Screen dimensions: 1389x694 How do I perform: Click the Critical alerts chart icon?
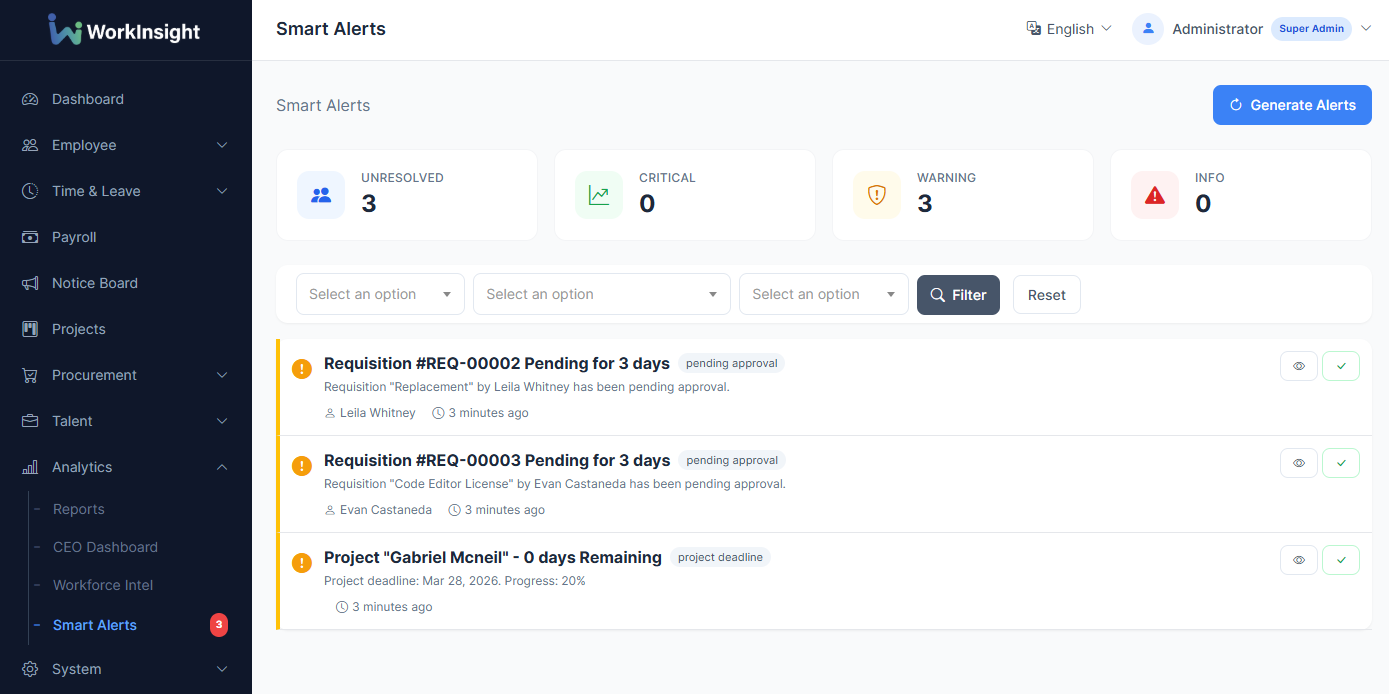(x=598, y=195)
